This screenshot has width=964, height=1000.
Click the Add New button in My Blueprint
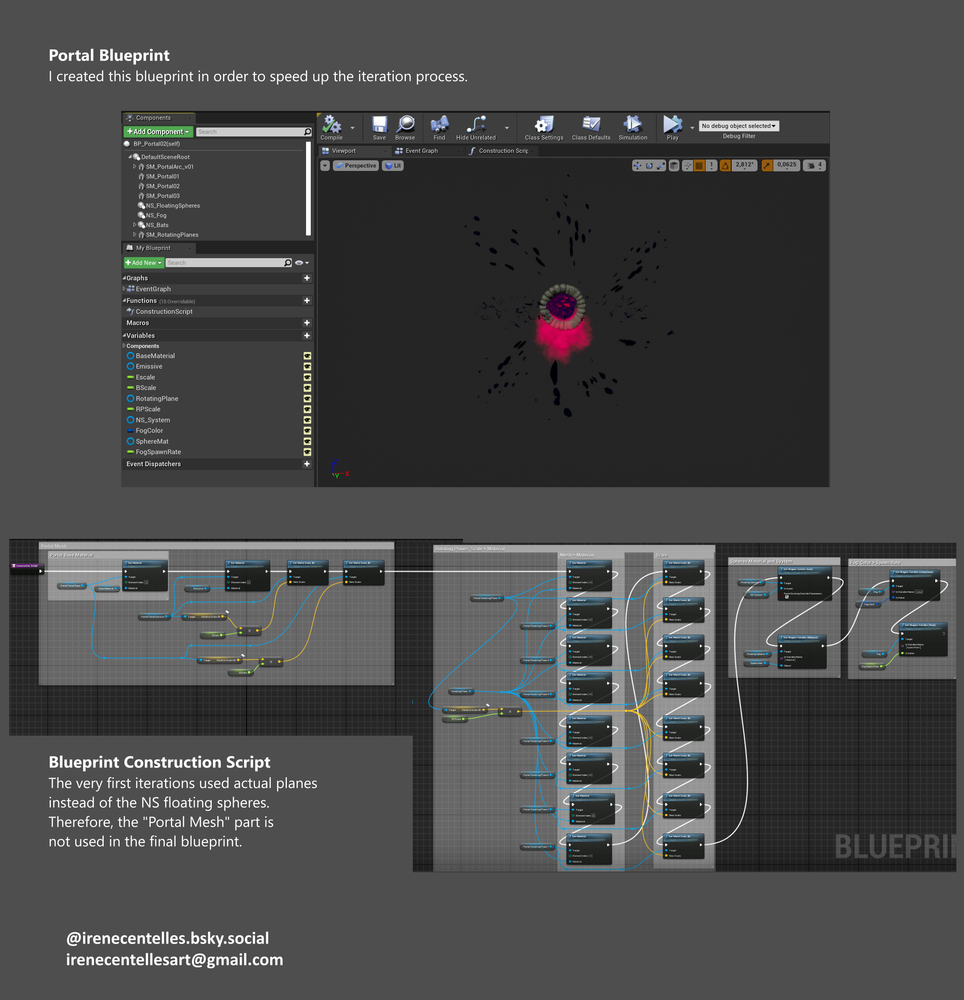(x=144, y=263)
